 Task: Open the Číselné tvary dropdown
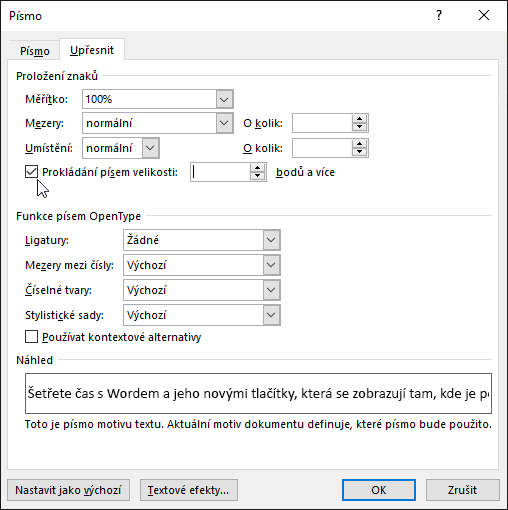click(271, 290)
